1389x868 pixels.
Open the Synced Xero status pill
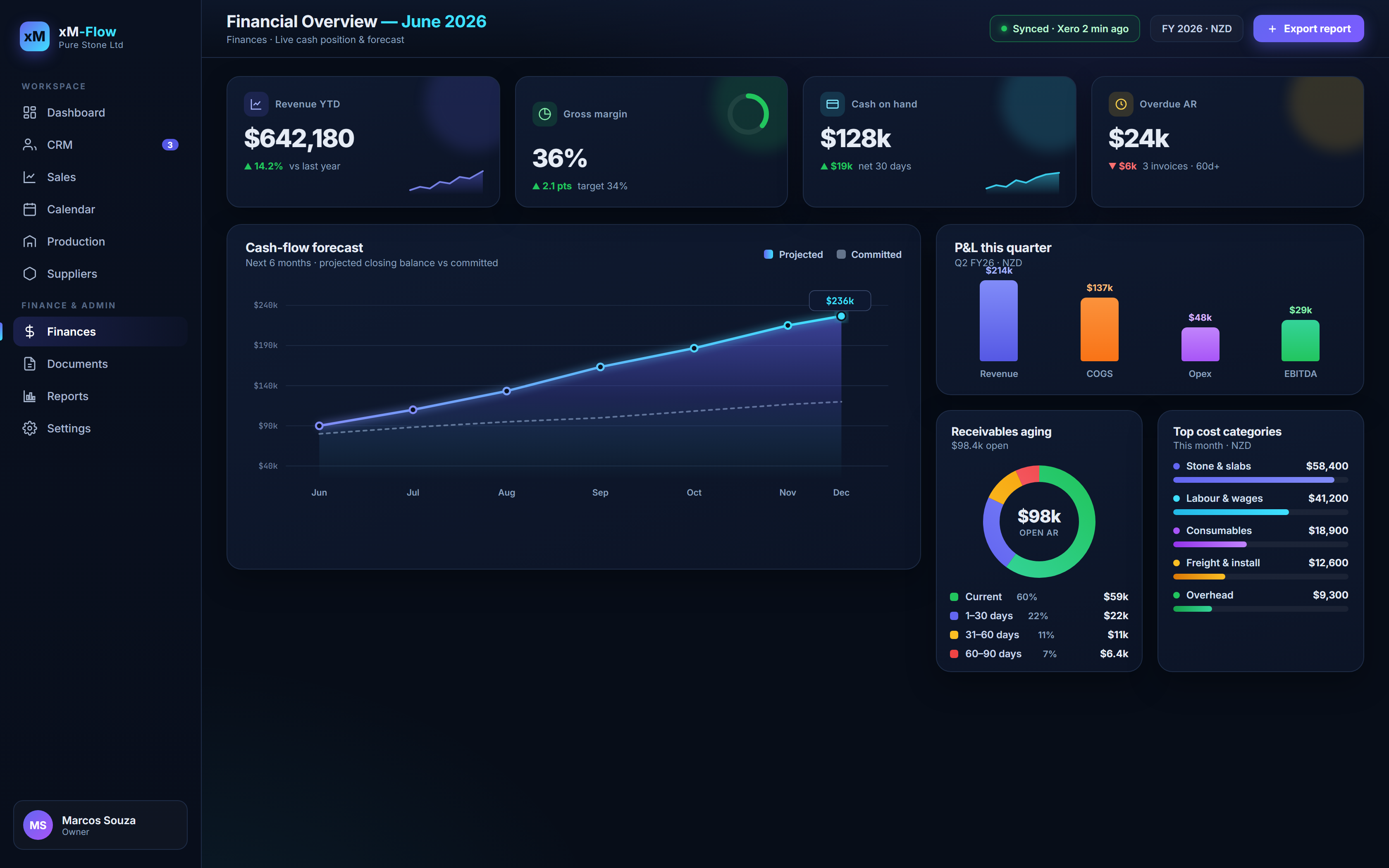coord(1065,29)
